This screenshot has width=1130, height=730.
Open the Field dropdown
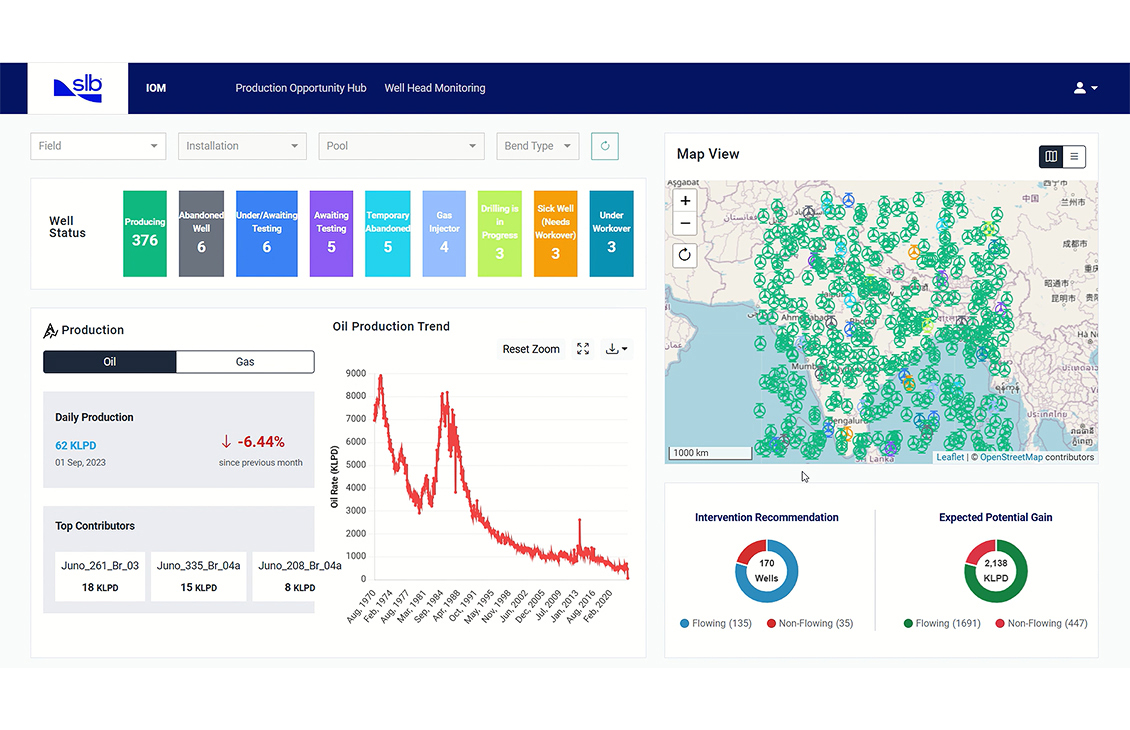click(98, 146)
